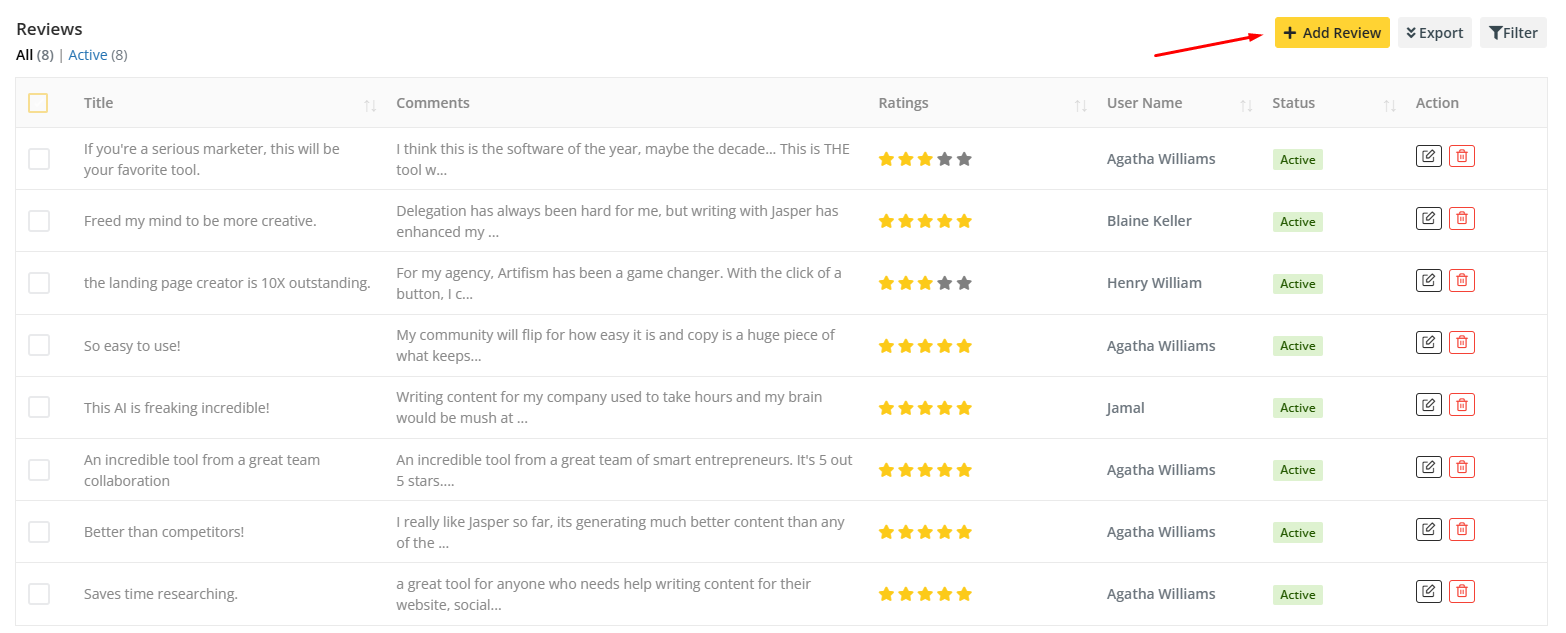Edit the Henry William review

[1429, 280]
